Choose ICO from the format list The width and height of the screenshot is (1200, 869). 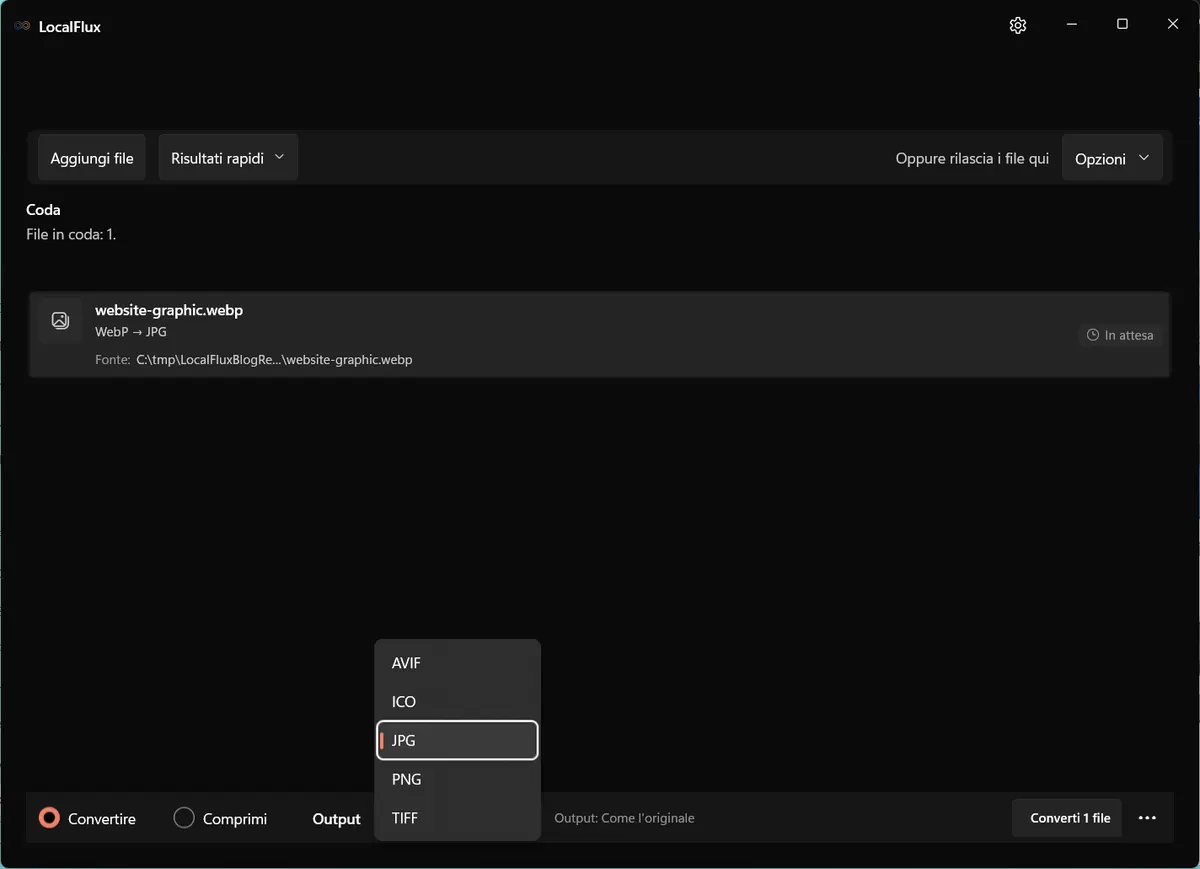457,702
